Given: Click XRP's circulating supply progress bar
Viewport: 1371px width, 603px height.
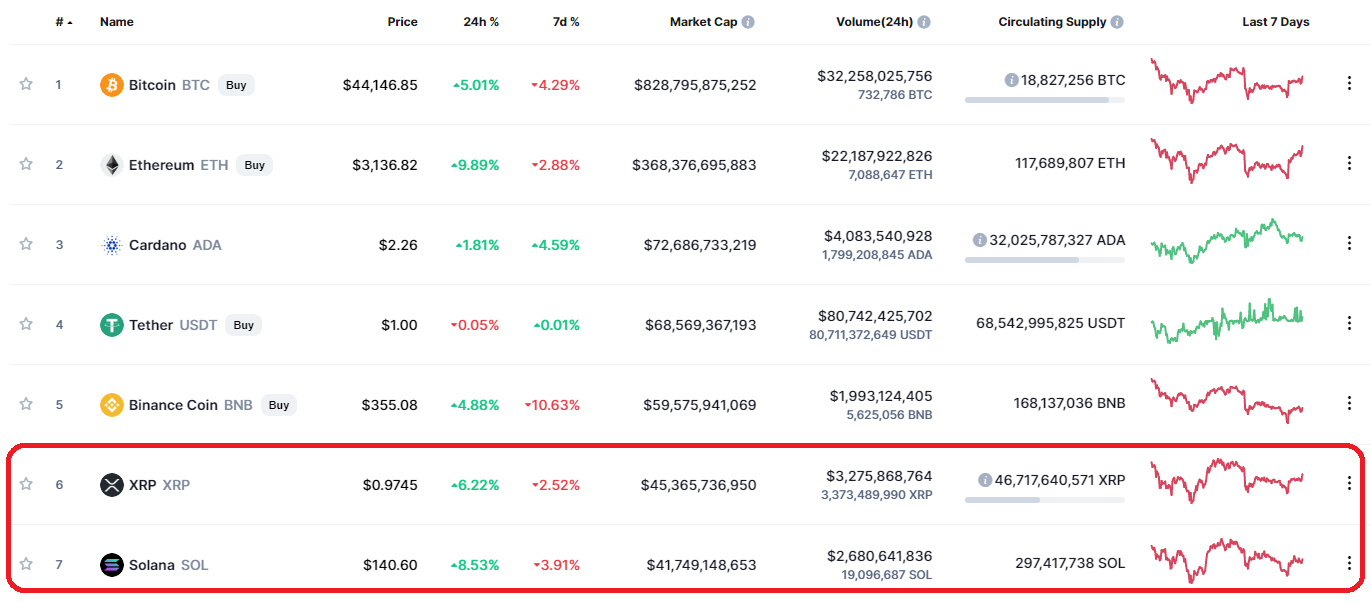Looking at the screenshot, I should pos(1045,500).
